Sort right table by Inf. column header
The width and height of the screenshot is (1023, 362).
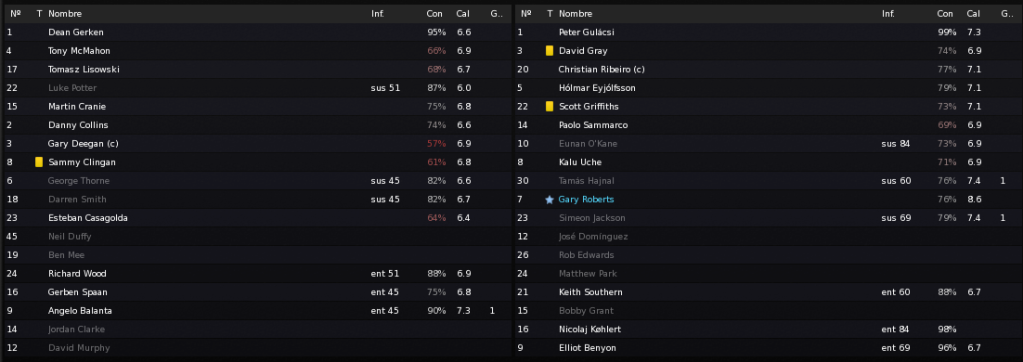coord(888,14)
